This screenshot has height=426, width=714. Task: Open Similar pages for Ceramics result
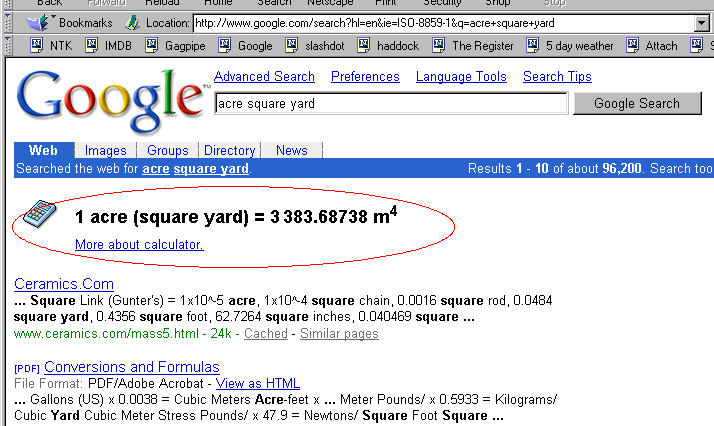(339, 334)
